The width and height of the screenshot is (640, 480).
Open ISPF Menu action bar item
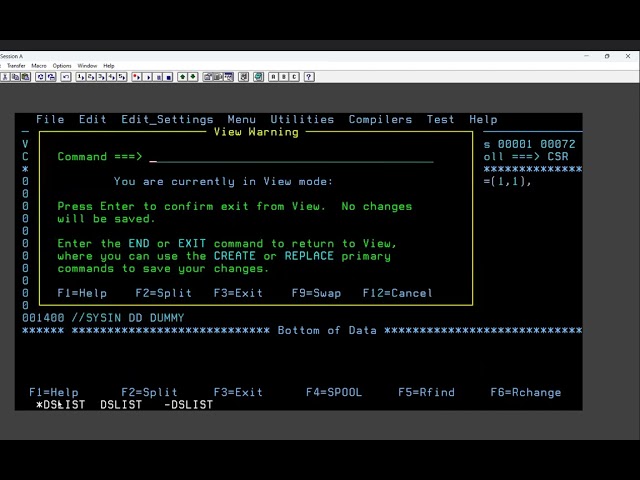(242, 120)
